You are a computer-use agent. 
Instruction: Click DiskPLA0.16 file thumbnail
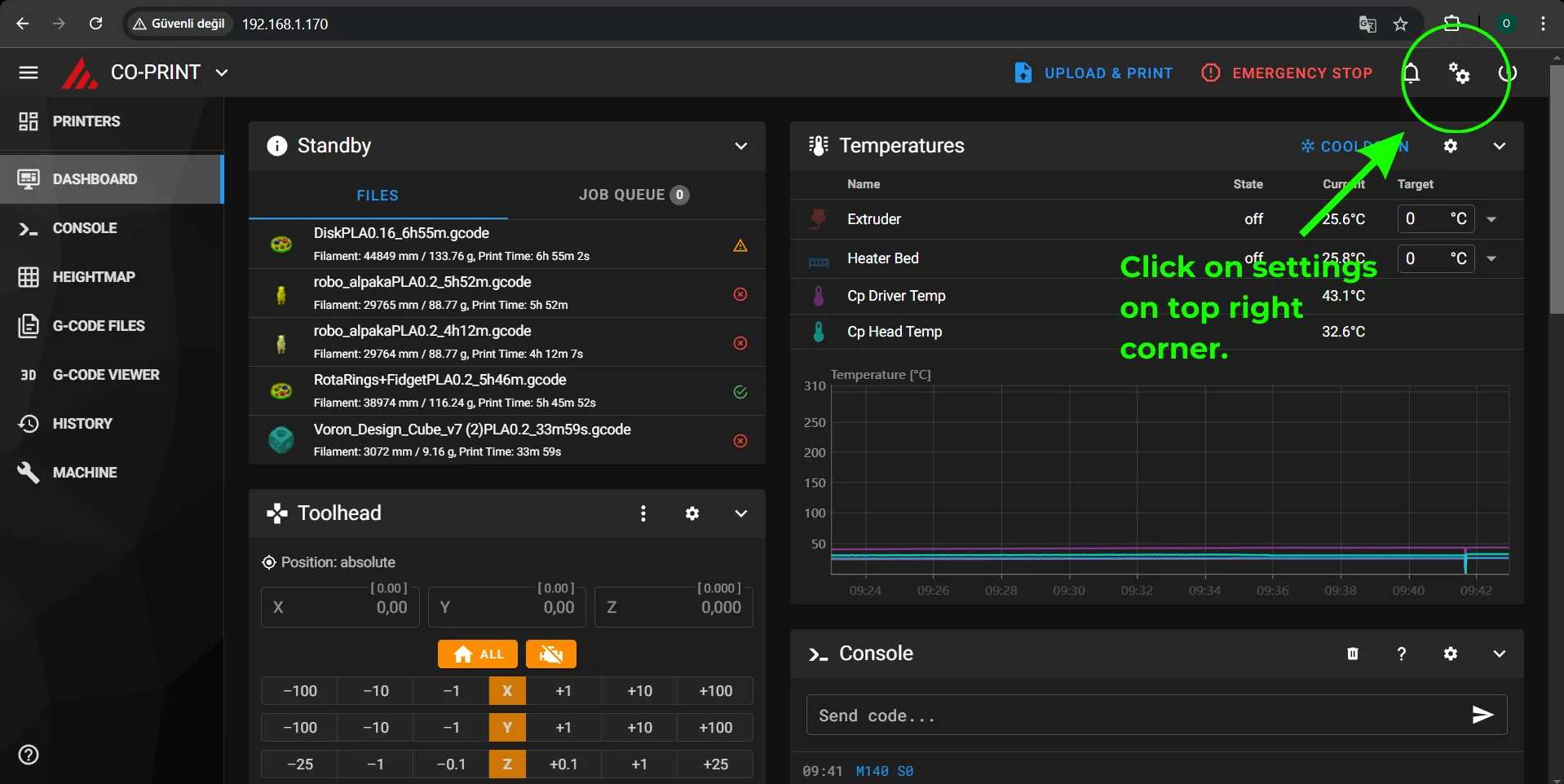281,244
